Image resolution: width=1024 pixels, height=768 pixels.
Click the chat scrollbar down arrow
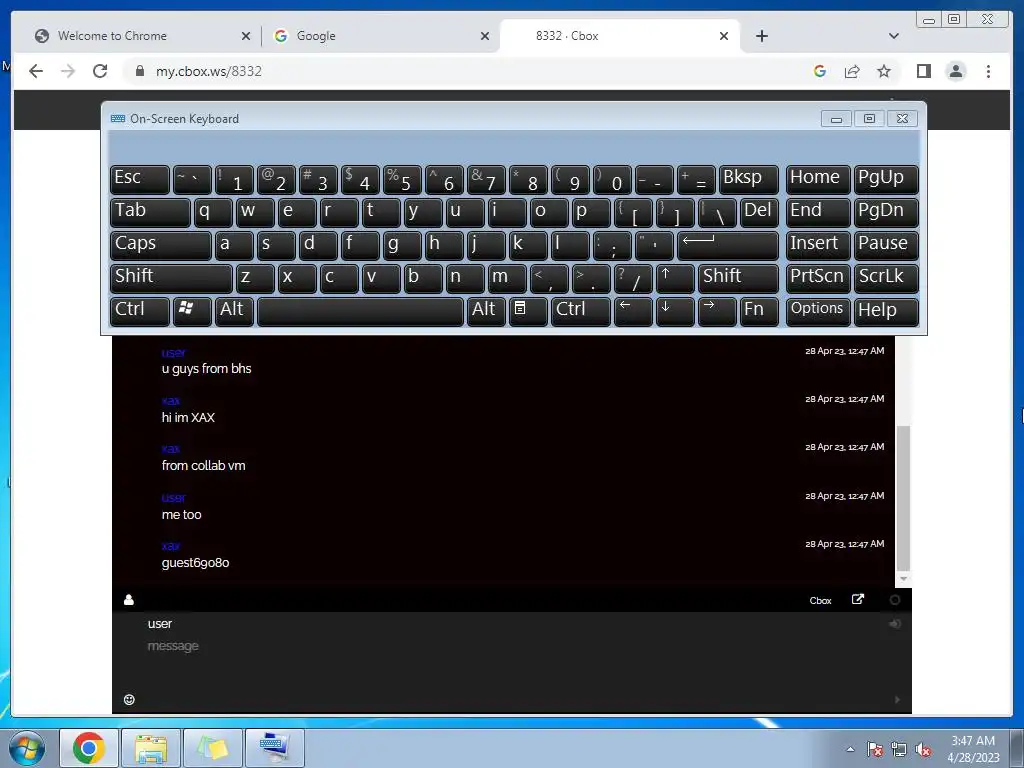coord(903,579)
